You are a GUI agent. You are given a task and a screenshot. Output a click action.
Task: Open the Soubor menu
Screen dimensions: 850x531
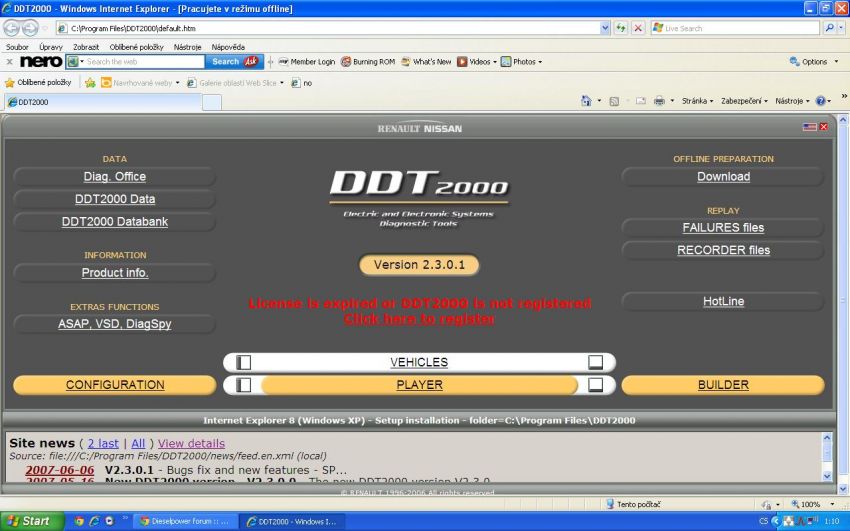pos(17,47)
